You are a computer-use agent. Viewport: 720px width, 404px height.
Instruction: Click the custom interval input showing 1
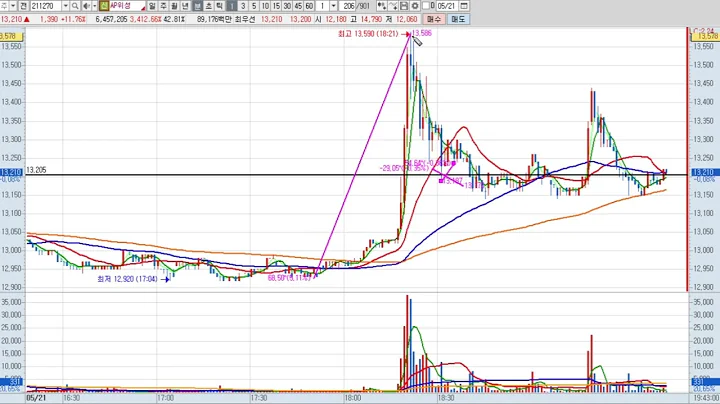[x=323, y=6]
